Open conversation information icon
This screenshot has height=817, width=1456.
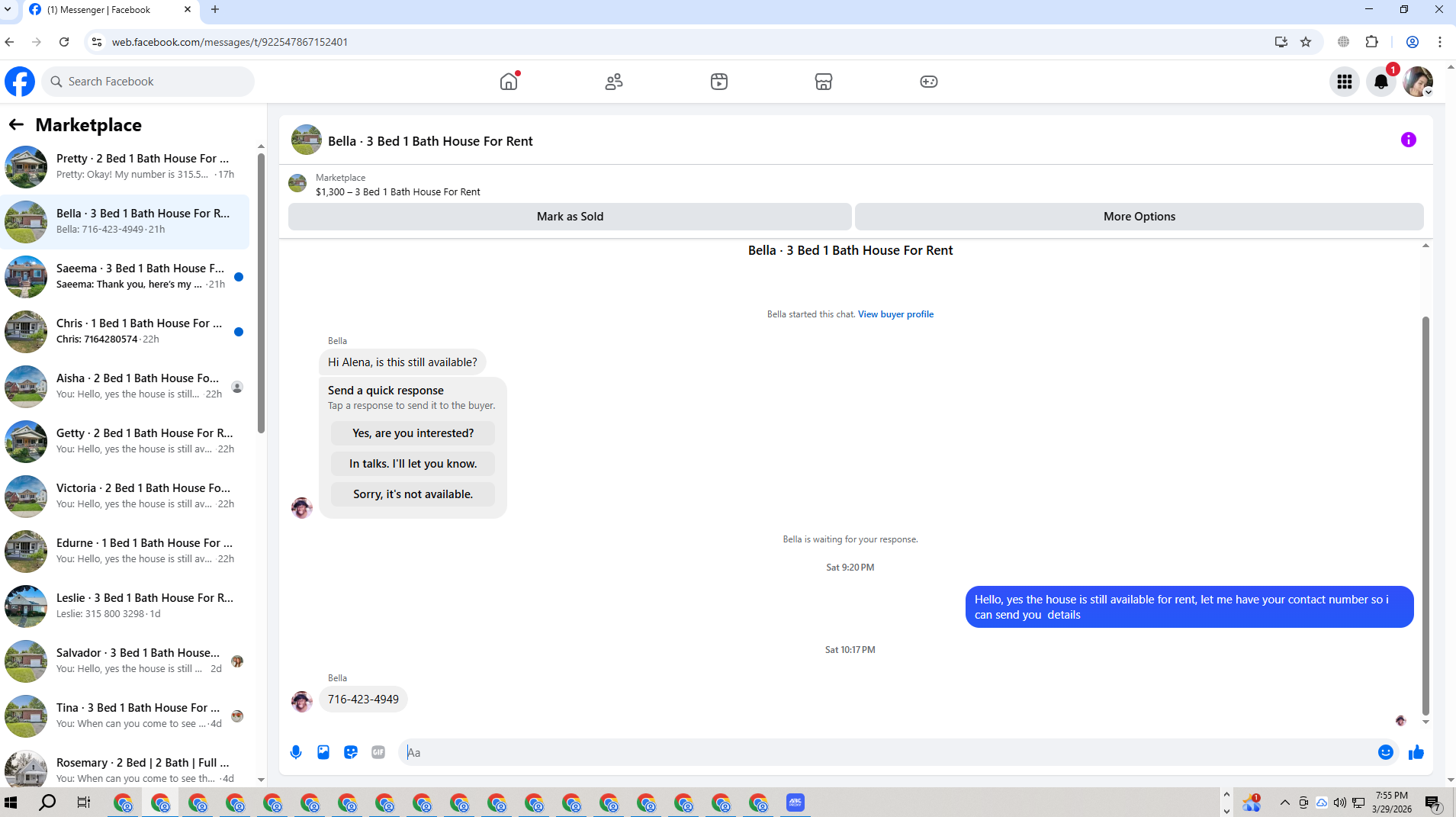click(x=1409, y=140)
